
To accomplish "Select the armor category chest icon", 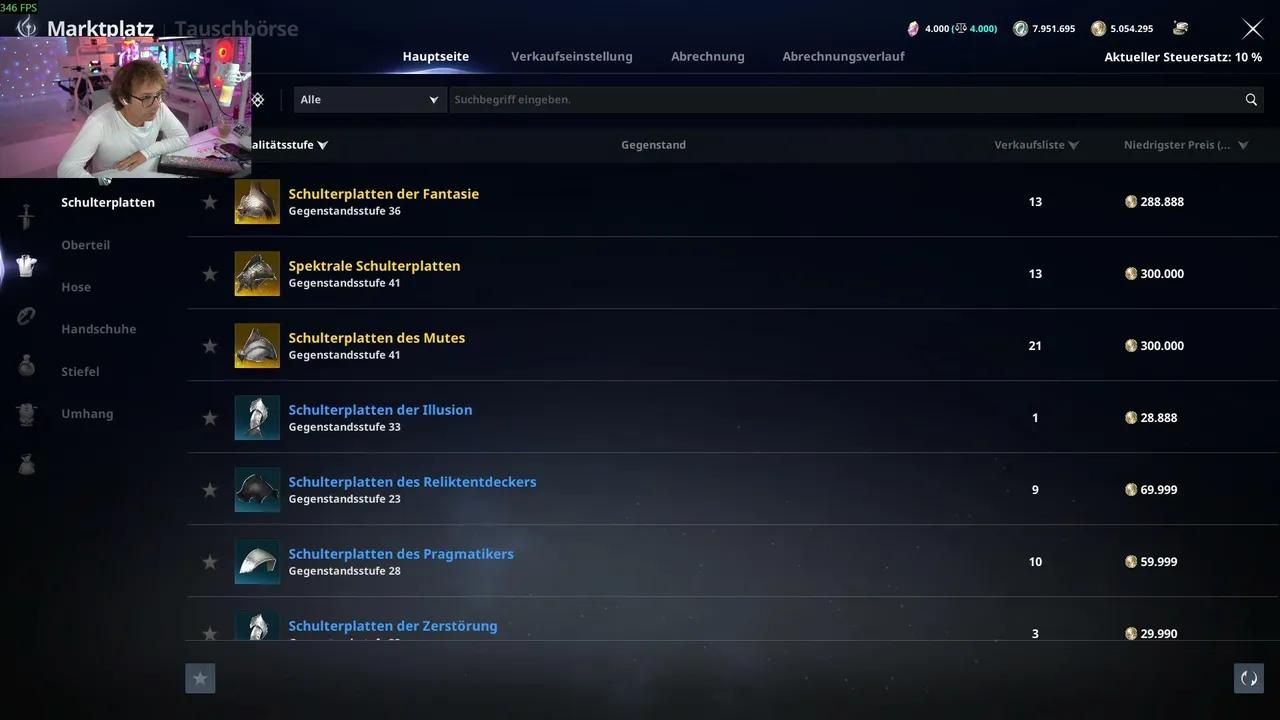I will (26, 265).
